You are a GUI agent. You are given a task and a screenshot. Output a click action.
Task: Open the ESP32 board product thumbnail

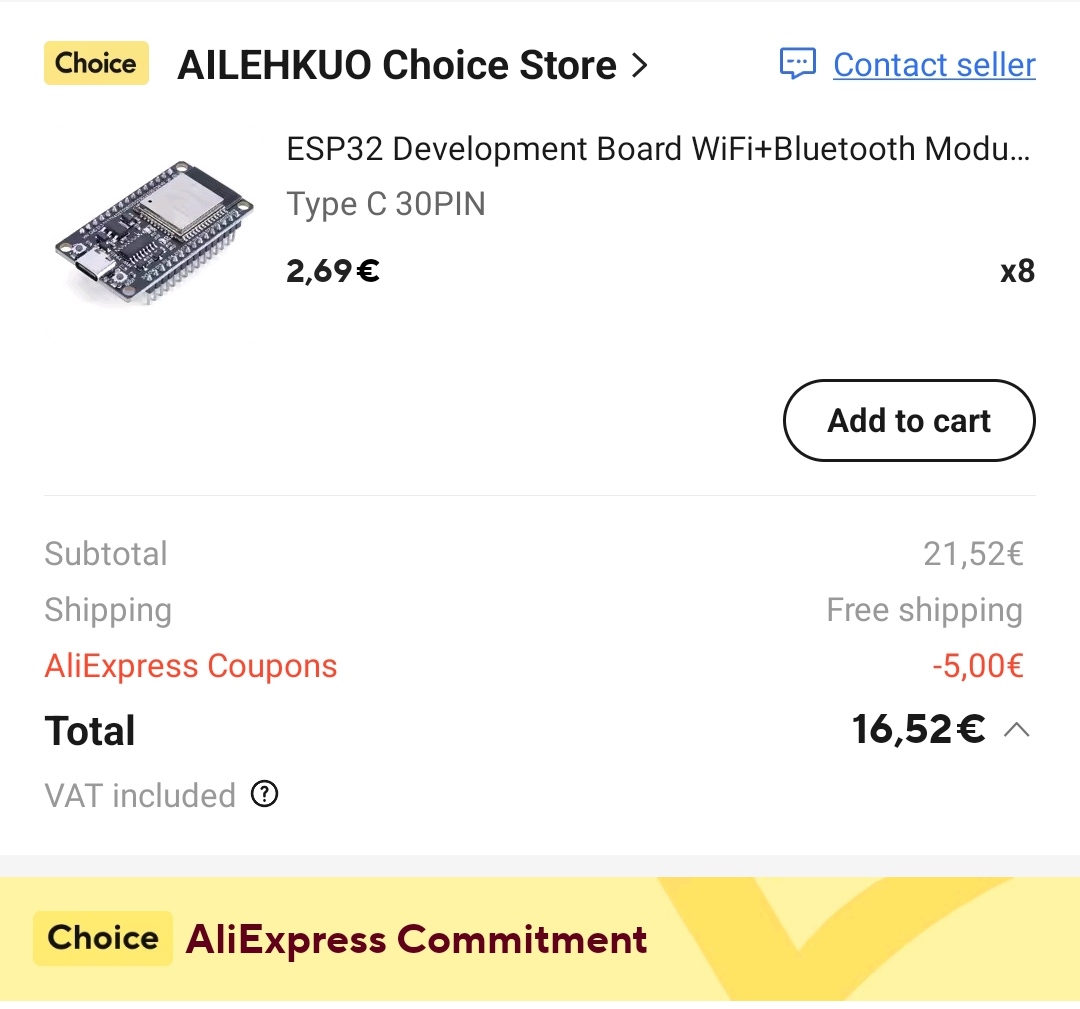pos(152,230)
